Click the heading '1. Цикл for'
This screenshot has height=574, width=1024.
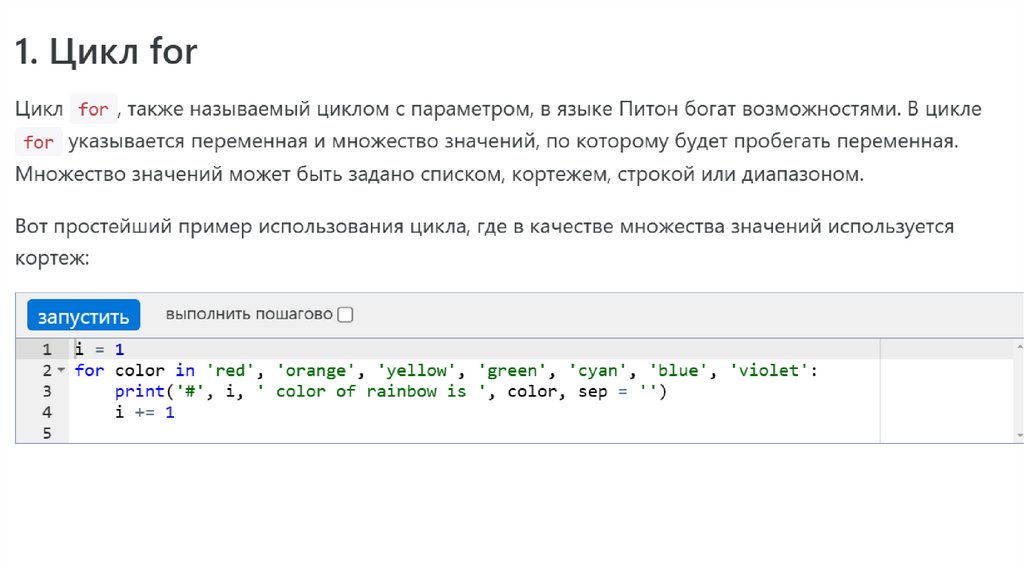pos(106,51)
